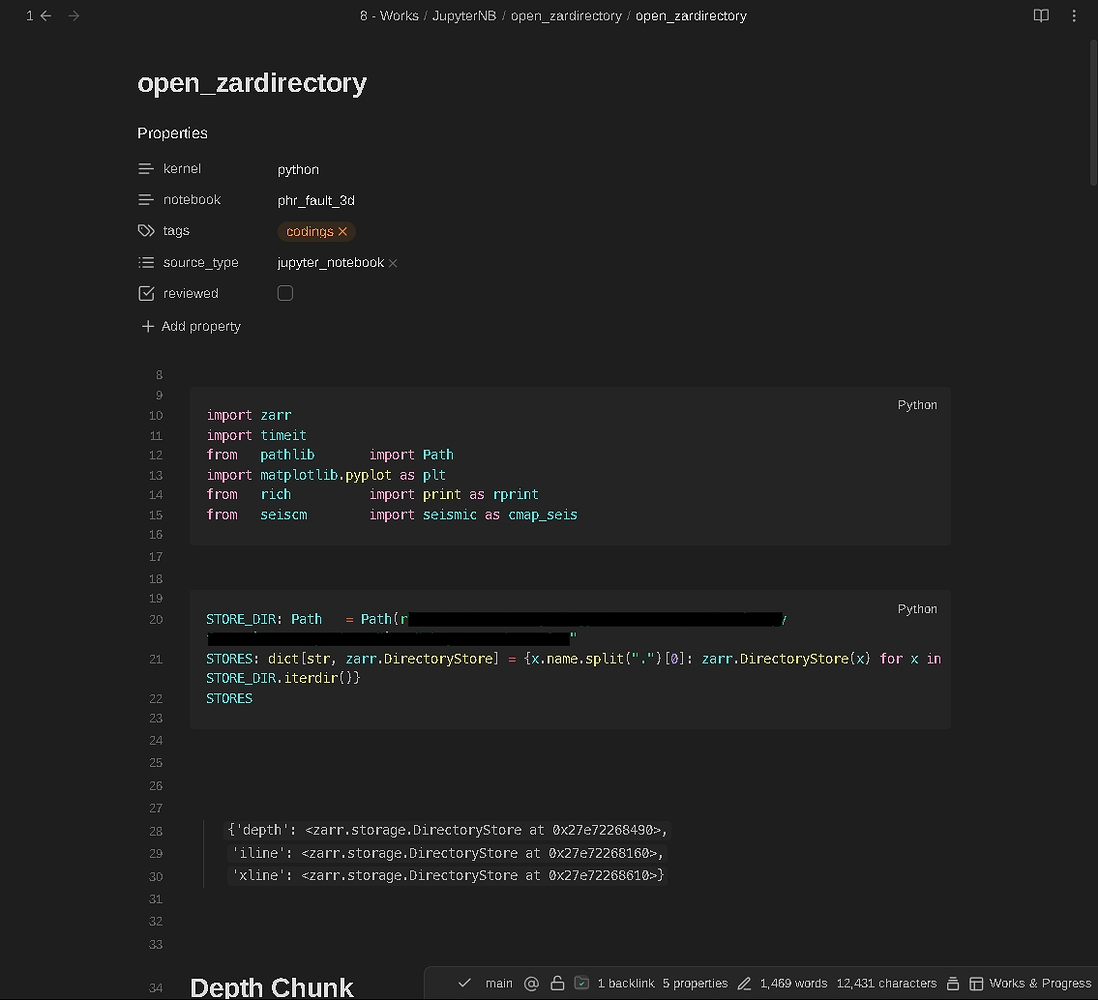
Task: Toggle the reviewed checkbox
Action: [285, 293]
